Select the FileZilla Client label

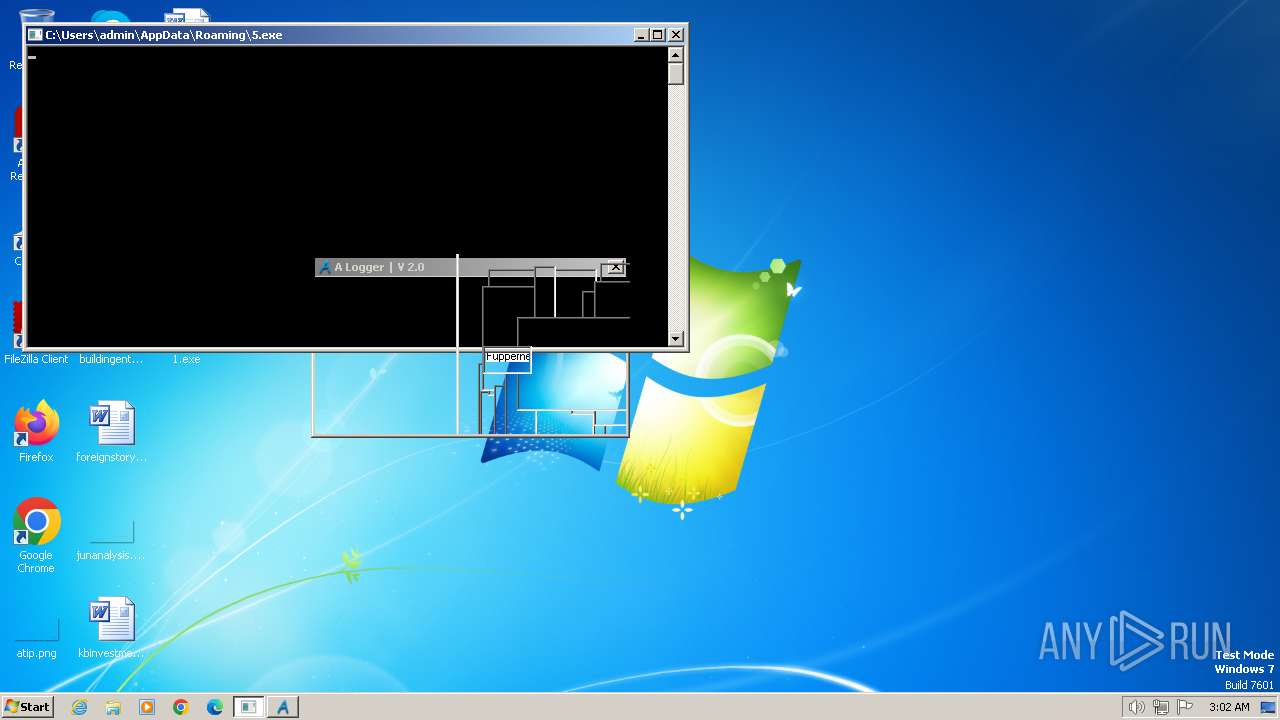coord(36,359)
